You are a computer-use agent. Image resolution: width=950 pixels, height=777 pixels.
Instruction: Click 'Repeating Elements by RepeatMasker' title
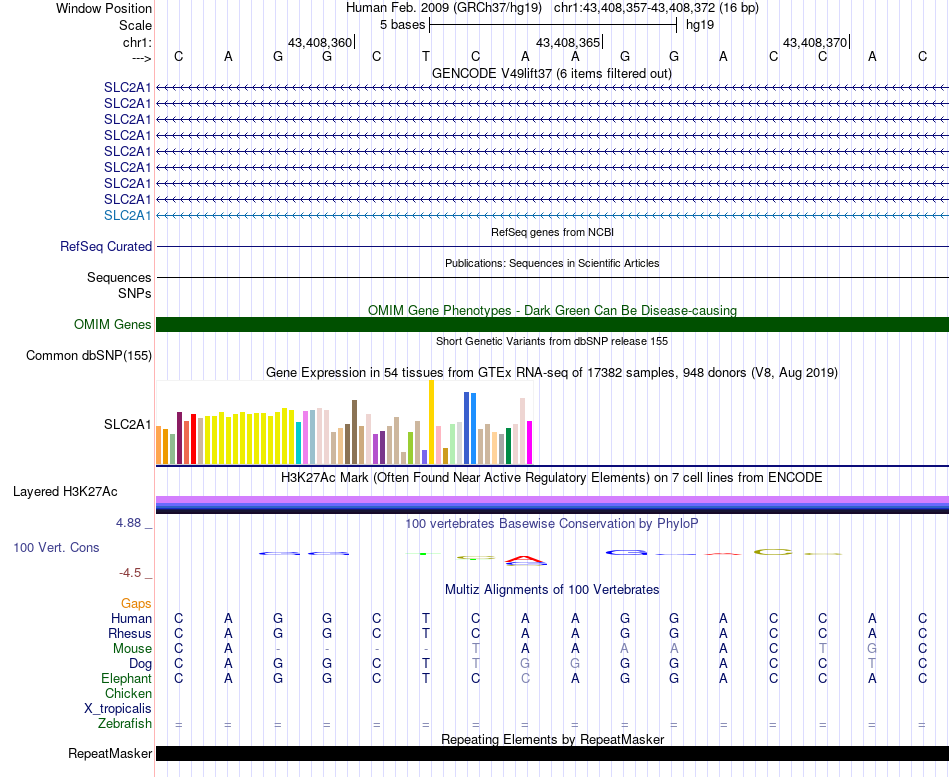point(552,739)
